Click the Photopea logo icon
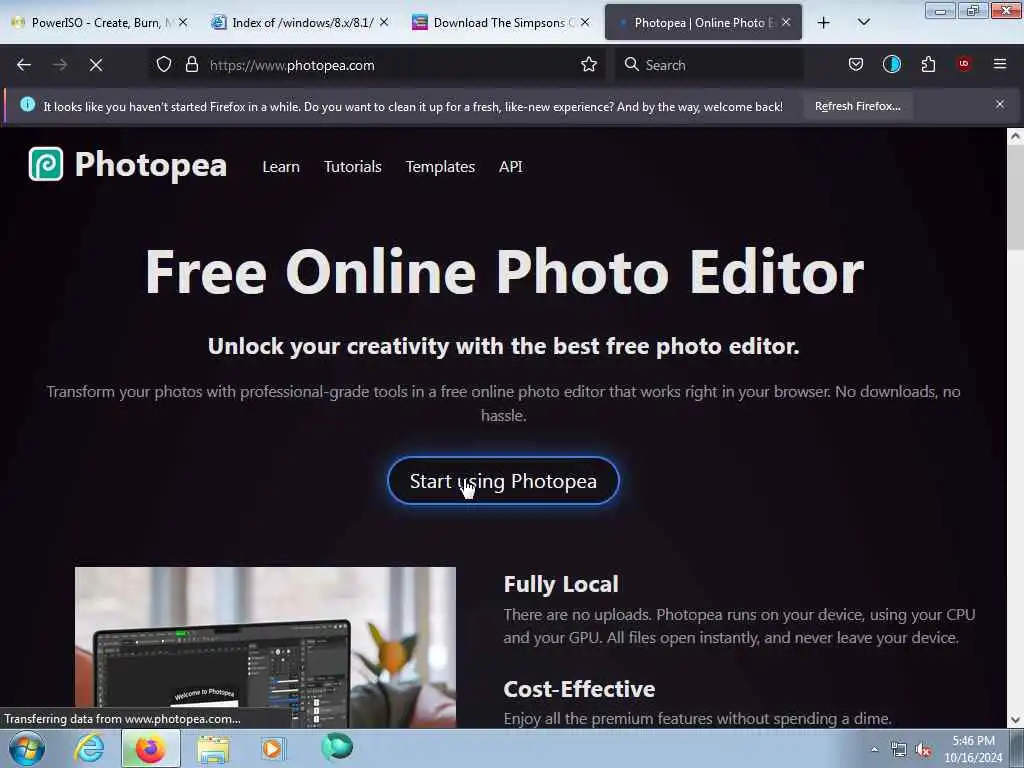This screenshot has width=1024, height=768. point(46,164)
